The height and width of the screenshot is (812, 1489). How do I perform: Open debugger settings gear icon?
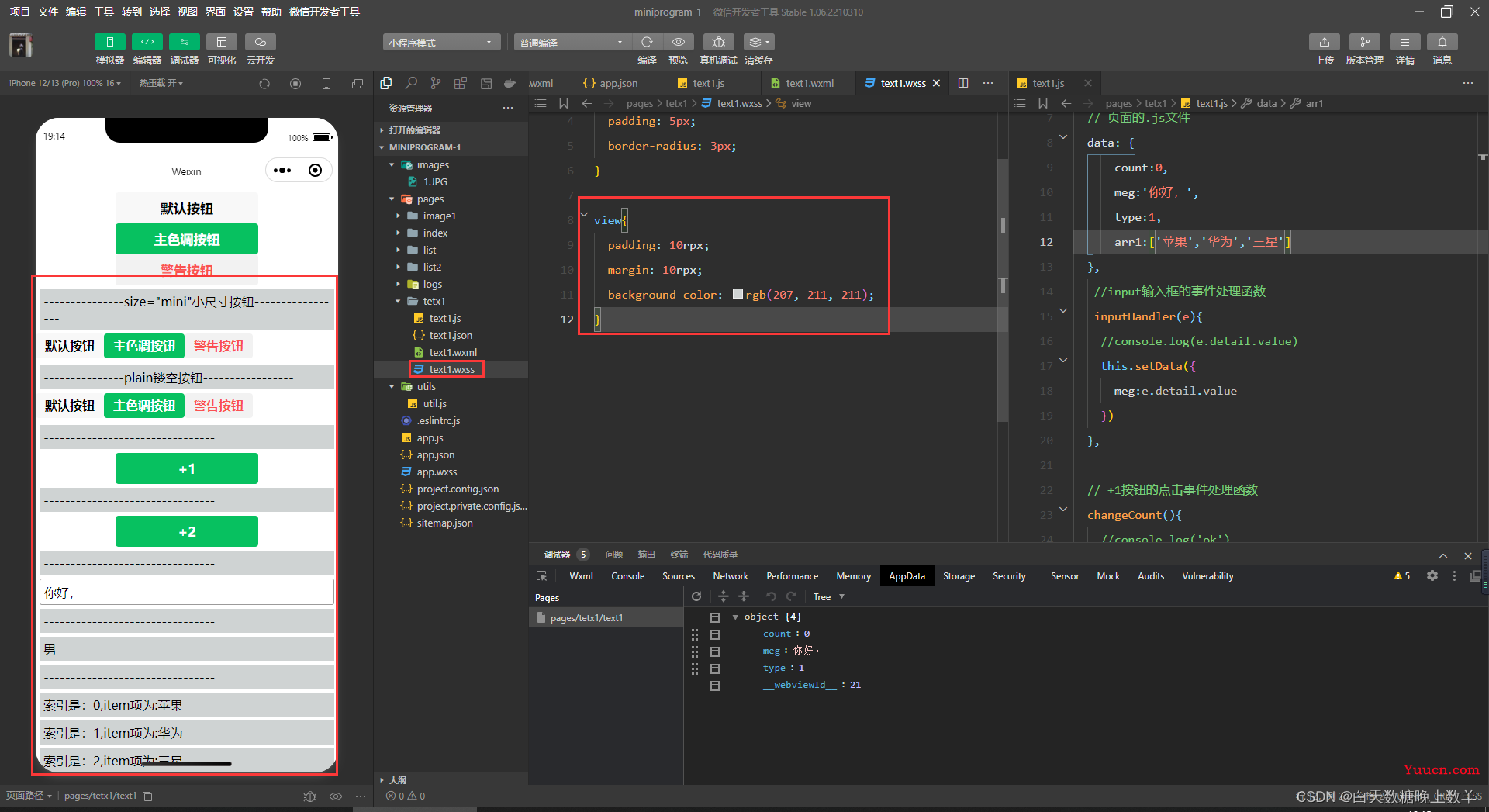click(1432, 575)
